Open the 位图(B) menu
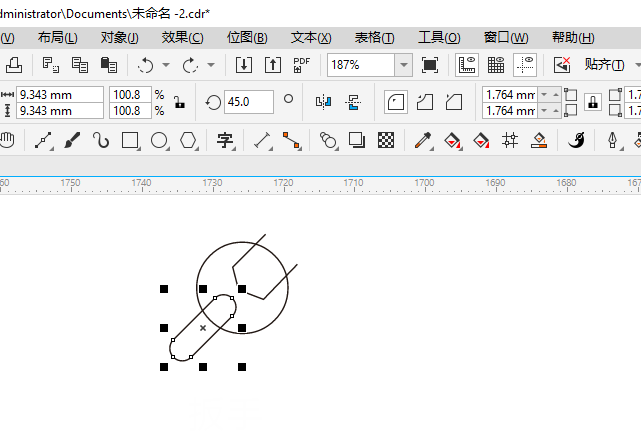The image size is (641, 437). (x=247, y=38)
